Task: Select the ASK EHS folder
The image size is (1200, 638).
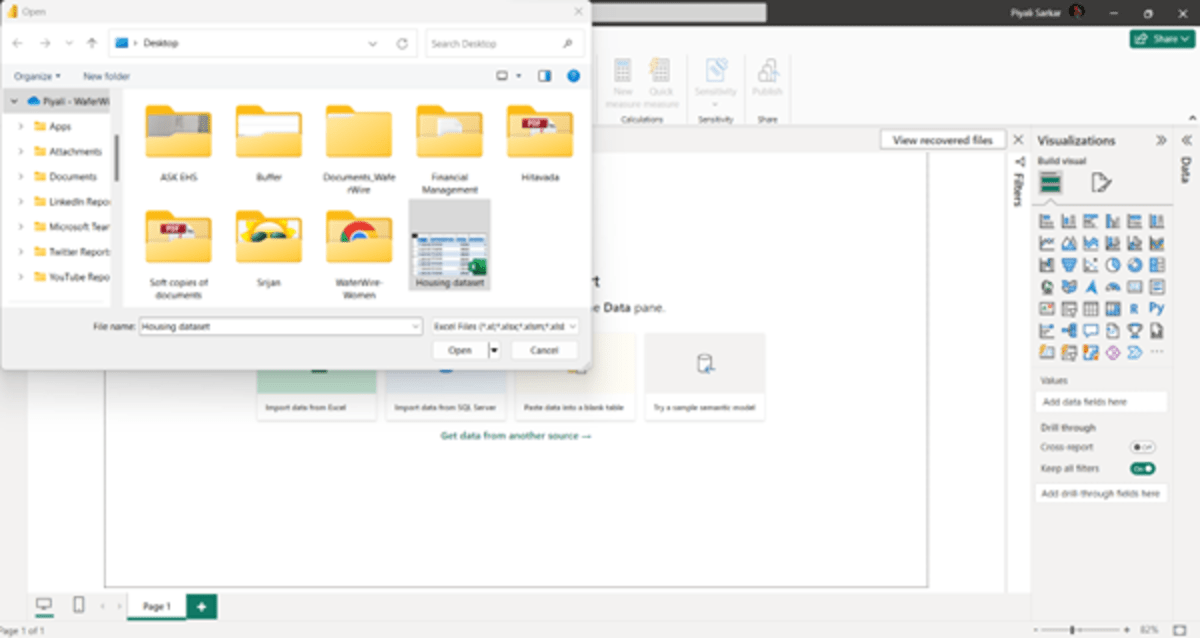Action: pyautogui.click(x=179, y=142)
